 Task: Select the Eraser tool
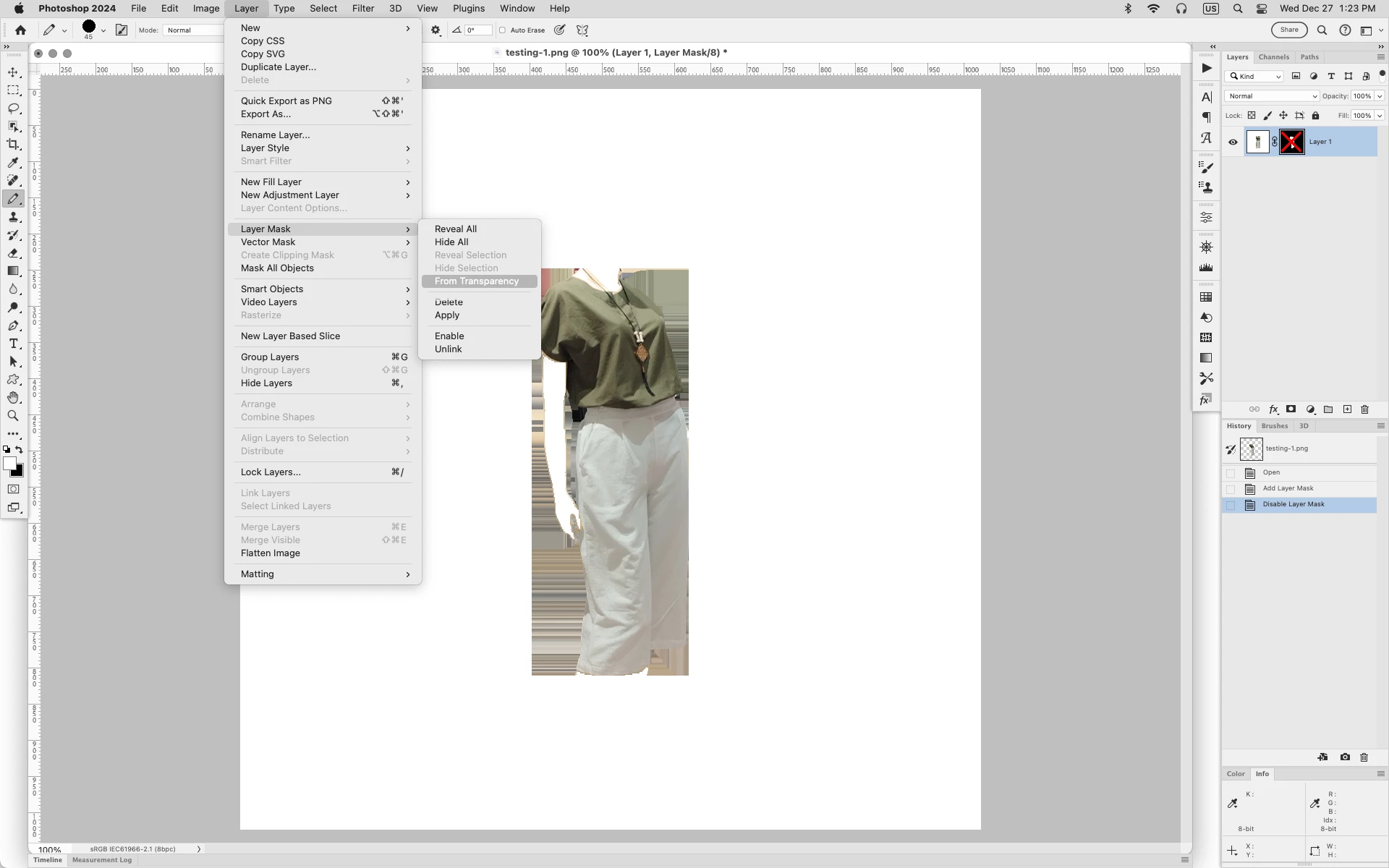[x=13, y=253]
